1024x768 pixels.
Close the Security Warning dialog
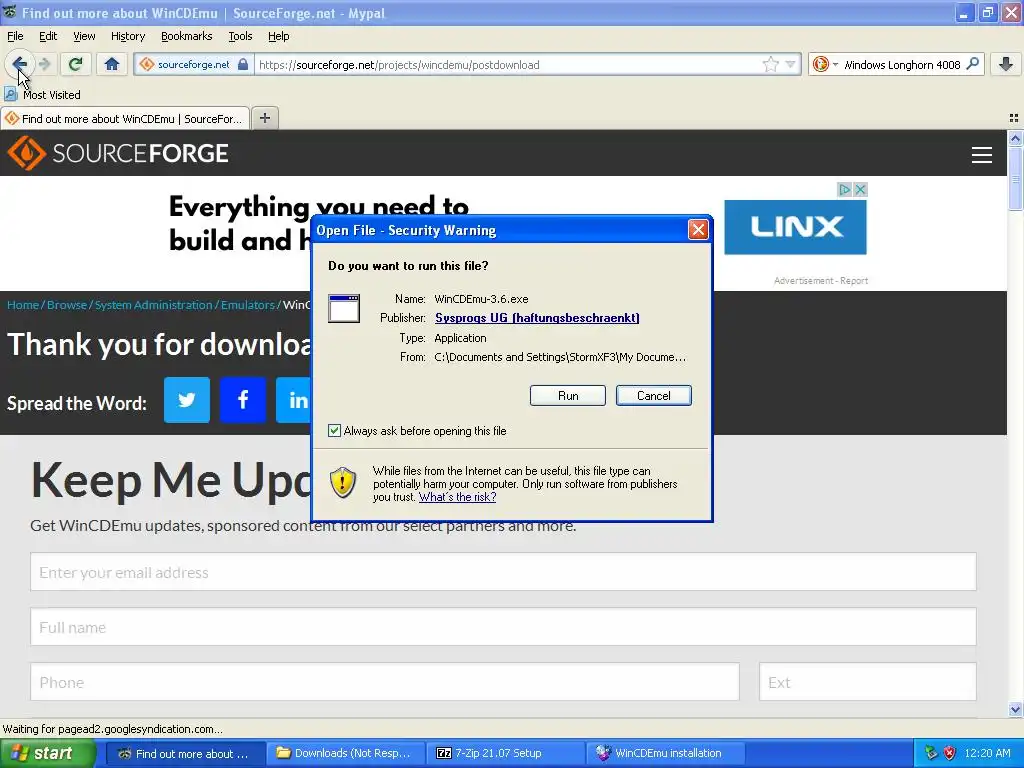click(x=698, y=230)
